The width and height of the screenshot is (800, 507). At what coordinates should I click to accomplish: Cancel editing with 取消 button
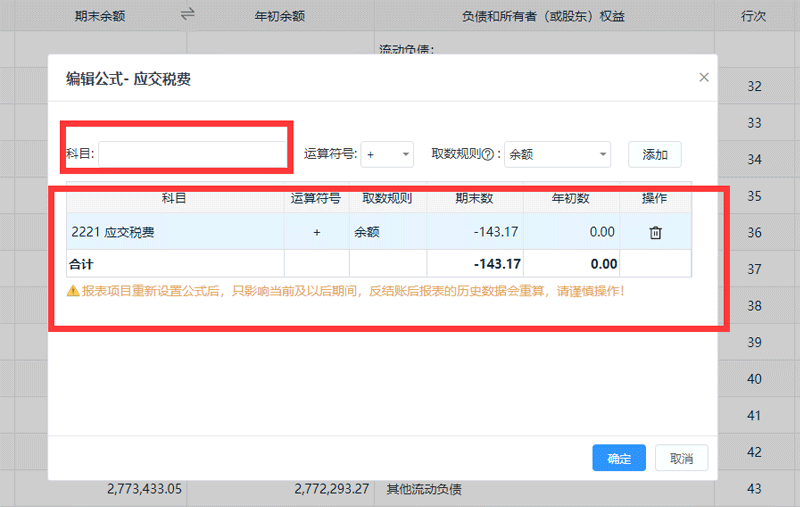click(681, 458)
